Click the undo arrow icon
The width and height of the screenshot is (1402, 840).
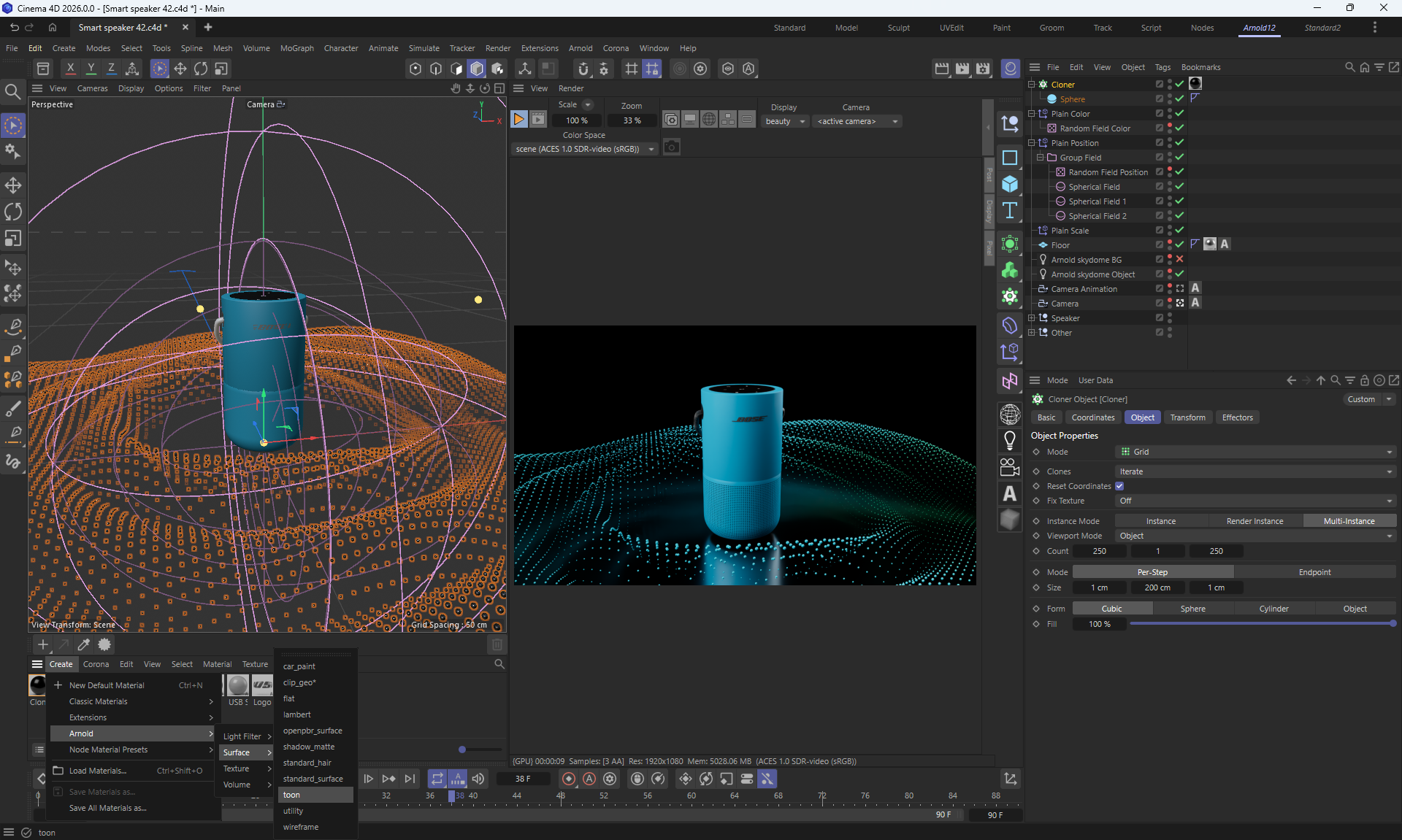[14, 27]
